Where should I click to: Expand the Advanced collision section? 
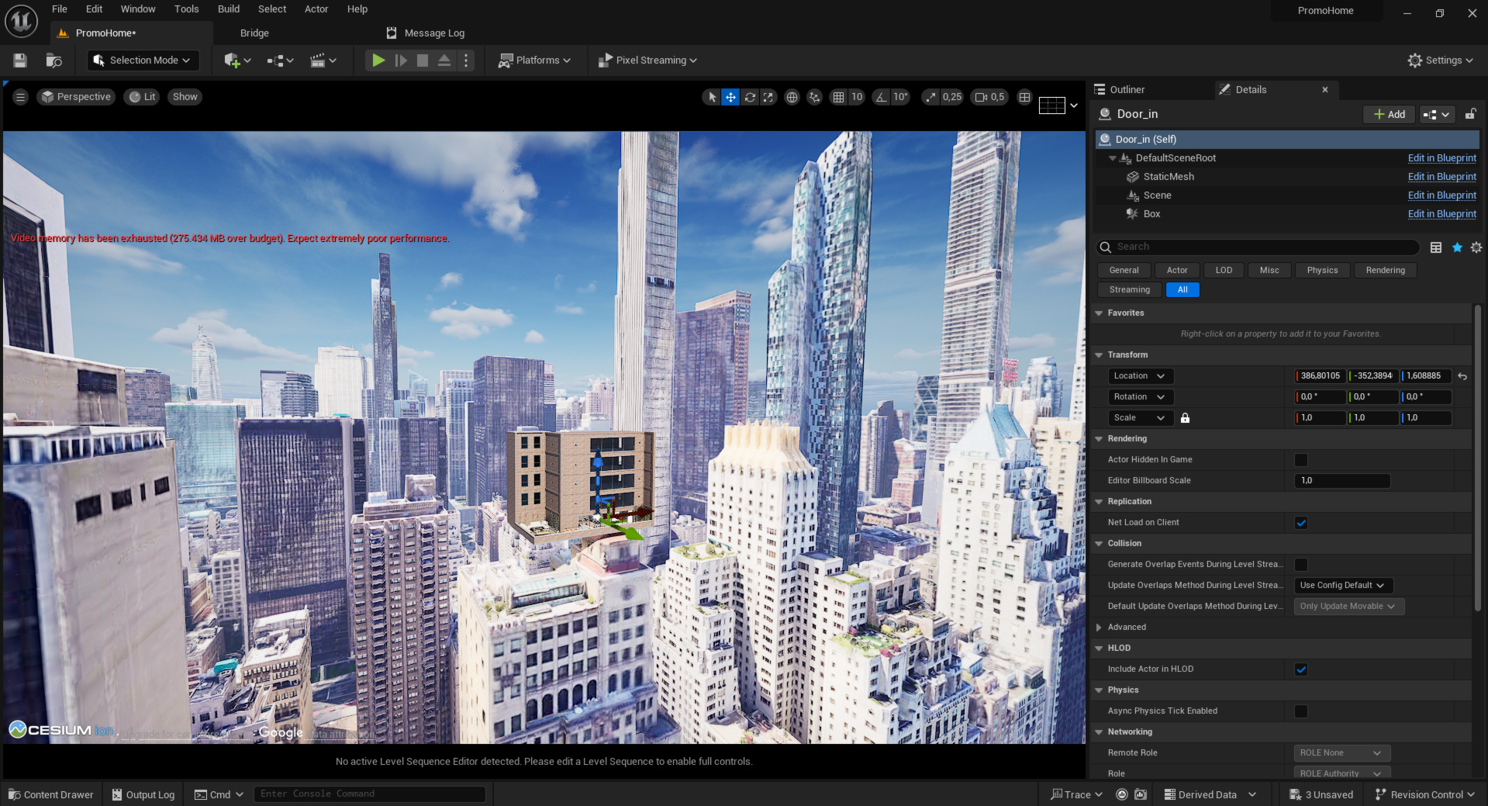(1100, 627)
